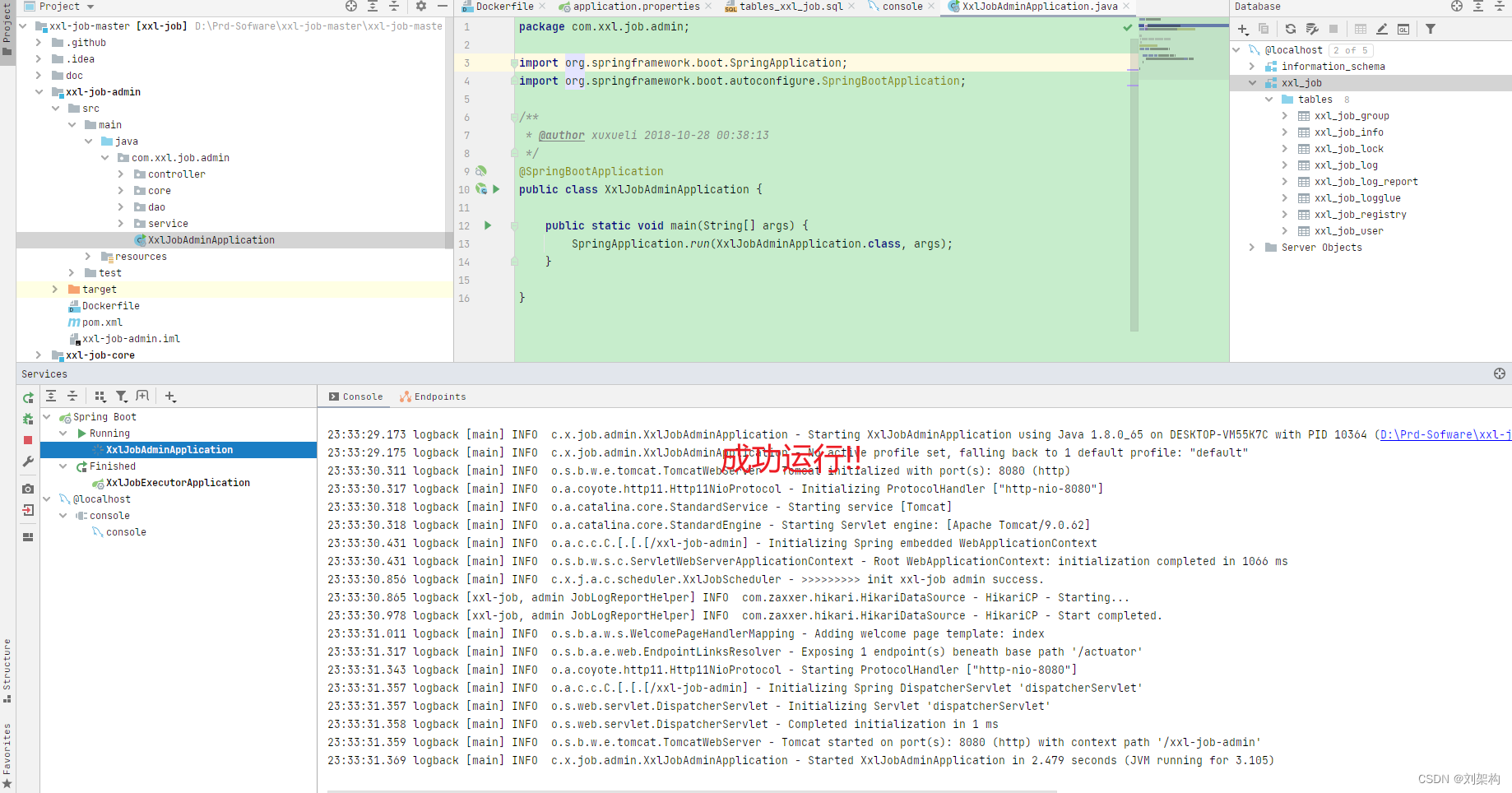Close the XxlJobAdminApplication.java tab
The width and height of the screenshot is (1512, 793).
(x=1126, y=7)
